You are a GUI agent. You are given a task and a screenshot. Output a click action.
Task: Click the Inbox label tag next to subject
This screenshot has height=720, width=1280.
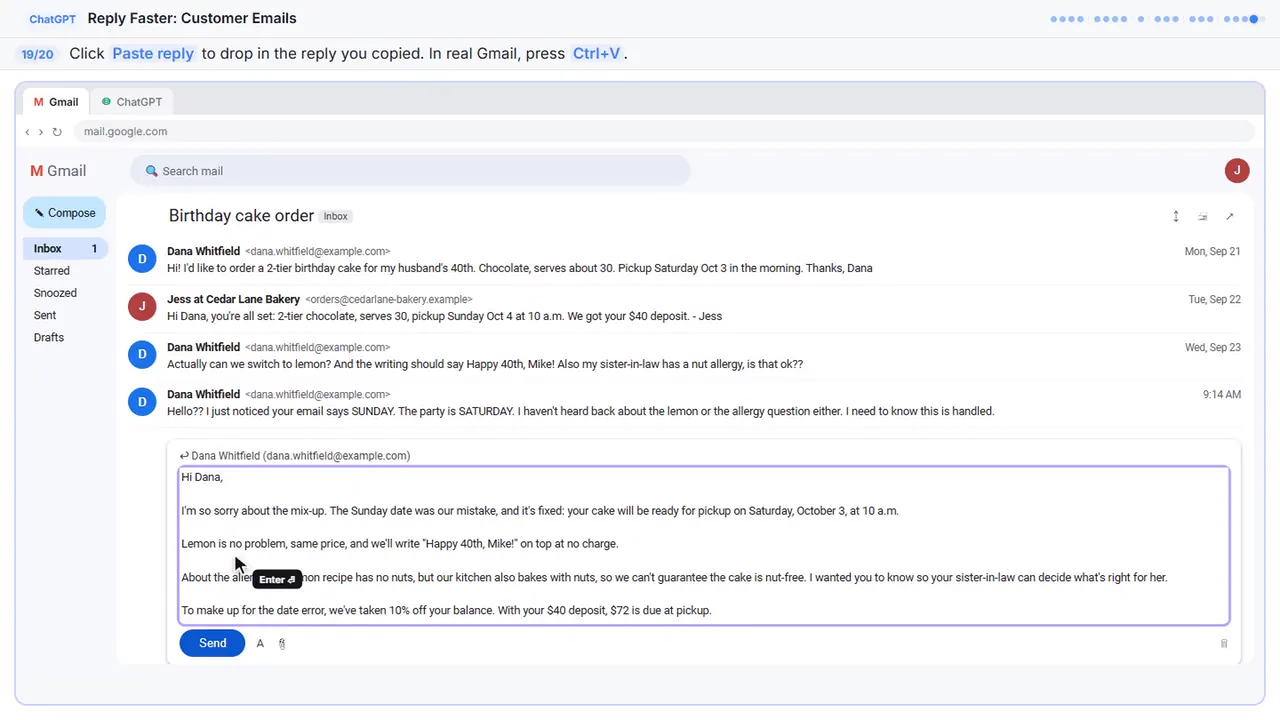point(336,216)
